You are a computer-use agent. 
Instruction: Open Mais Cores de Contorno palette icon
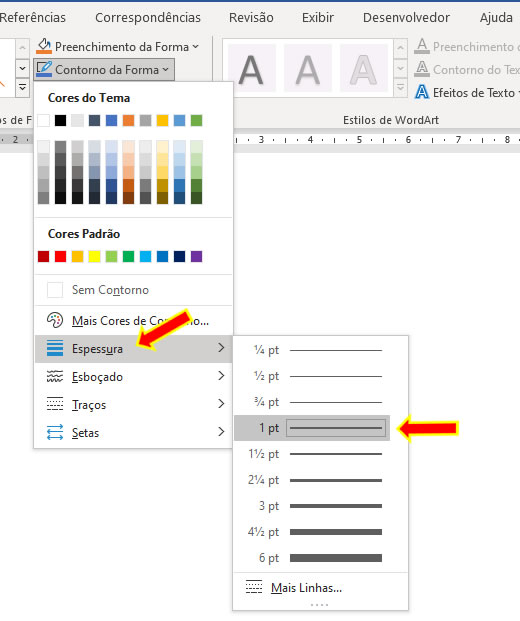click(x=55, y=320)
